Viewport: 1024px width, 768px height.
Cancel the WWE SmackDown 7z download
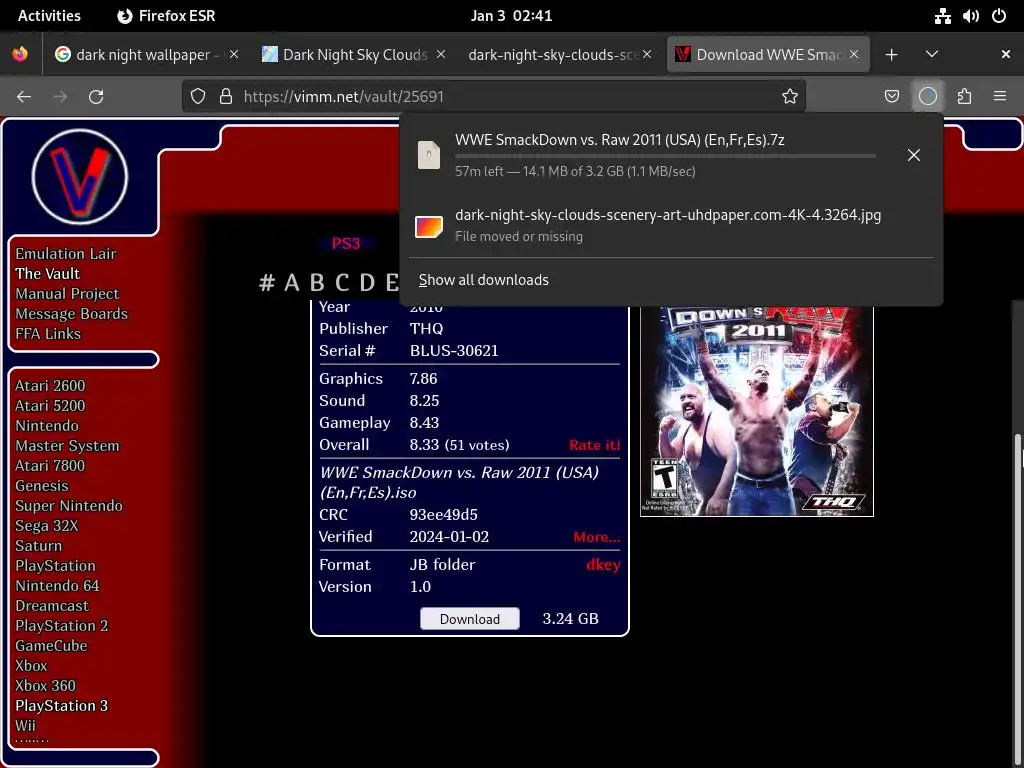coord(914,155)
